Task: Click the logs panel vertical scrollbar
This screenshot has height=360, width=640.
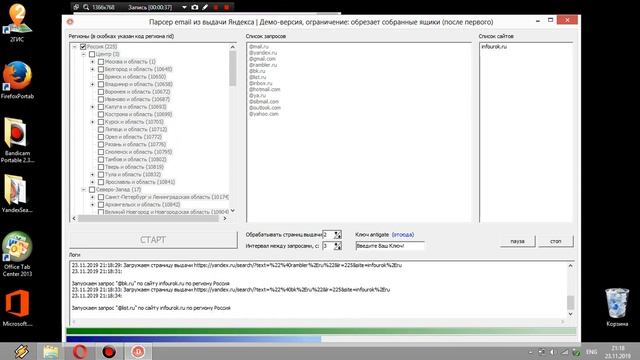Action: pyautogui.click(x=571, y=290)
